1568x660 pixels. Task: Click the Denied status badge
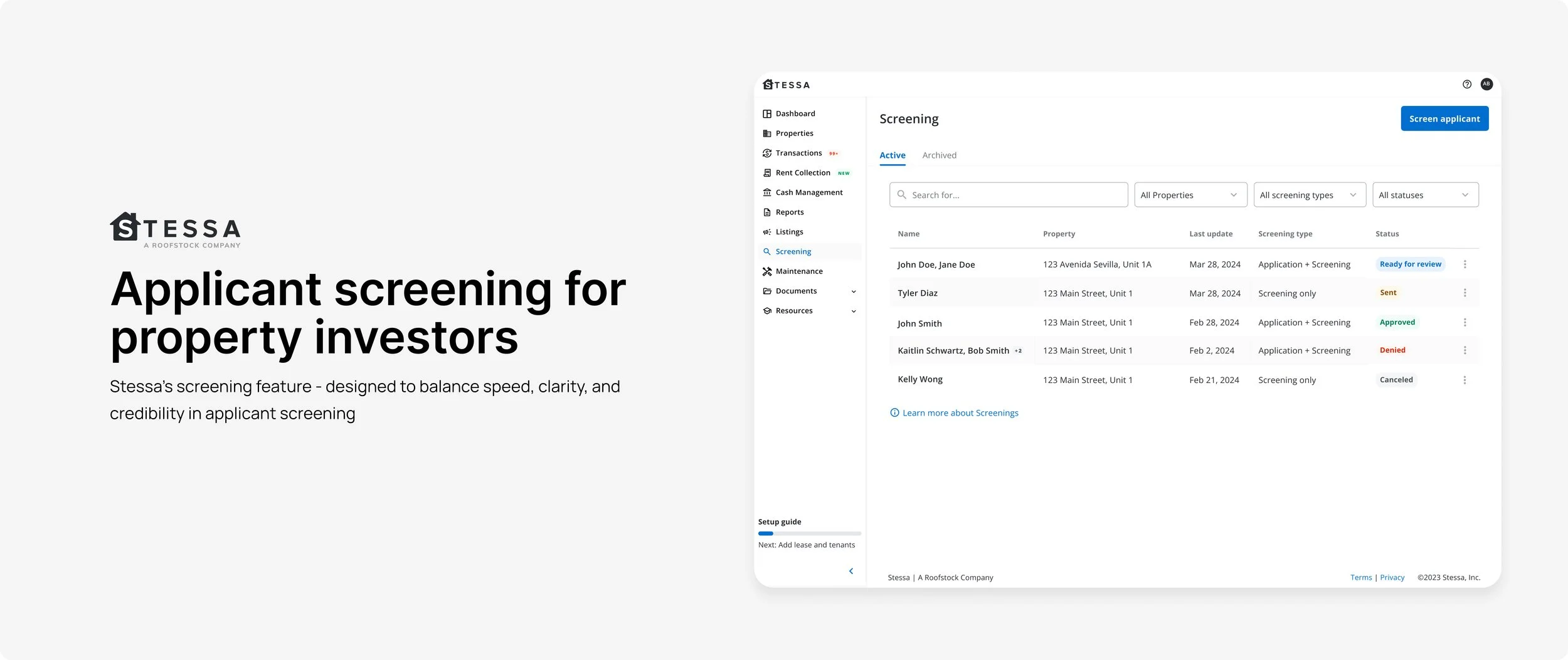tap(1392, 350)
